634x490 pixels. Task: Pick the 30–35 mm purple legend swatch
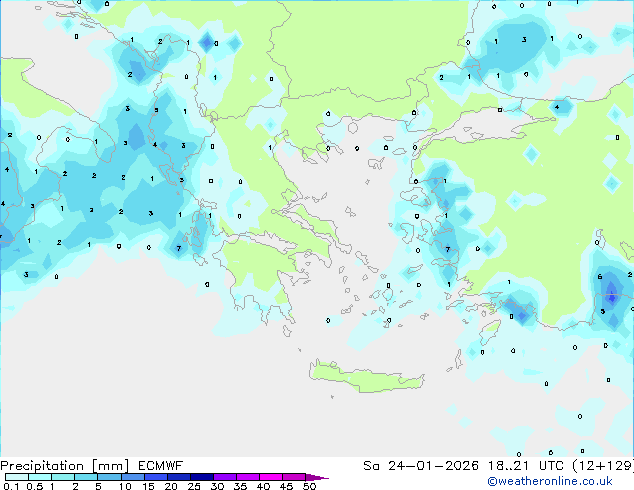point(225,477)
